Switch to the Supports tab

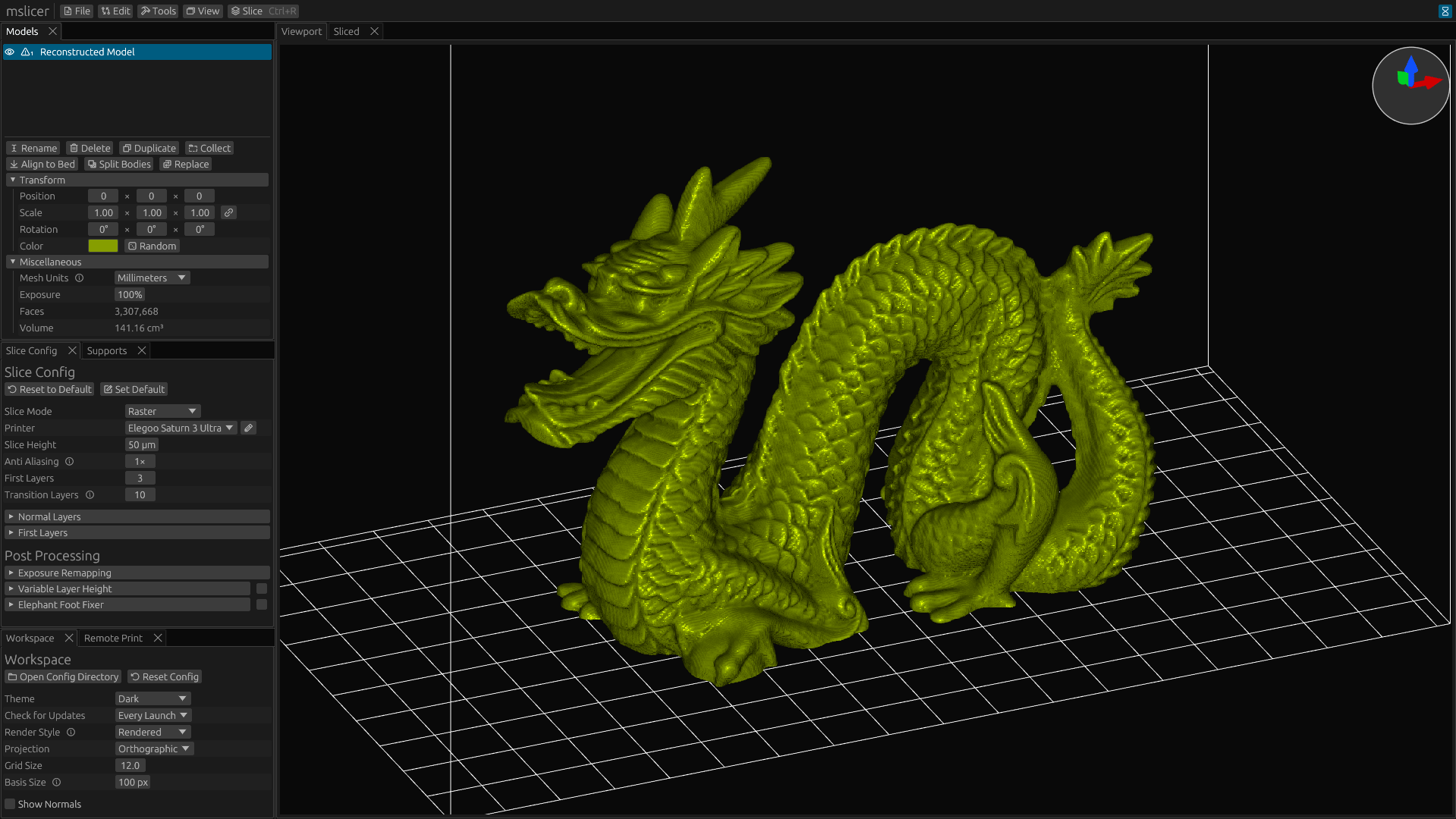click(106, 350)
